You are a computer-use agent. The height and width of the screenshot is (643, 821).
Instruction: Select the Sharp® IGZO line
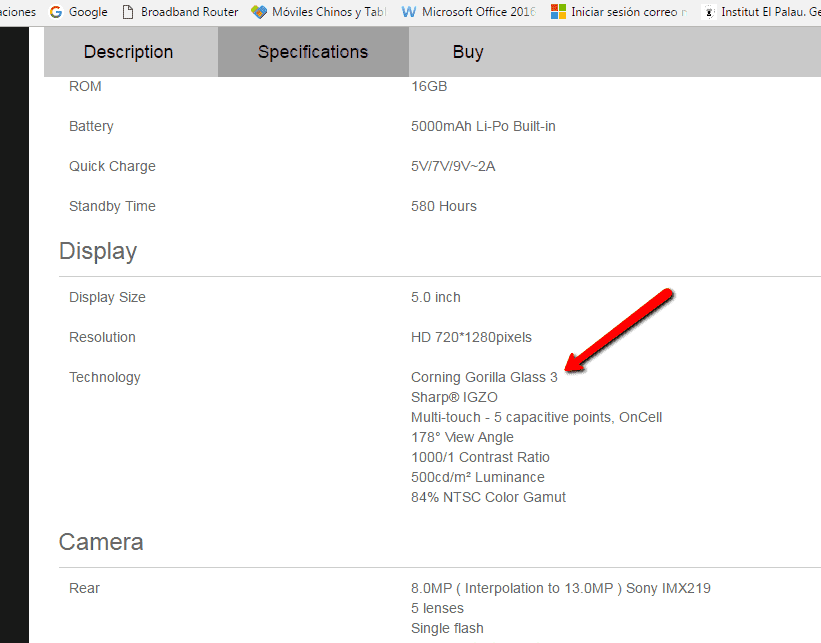[x=454, y=397]
